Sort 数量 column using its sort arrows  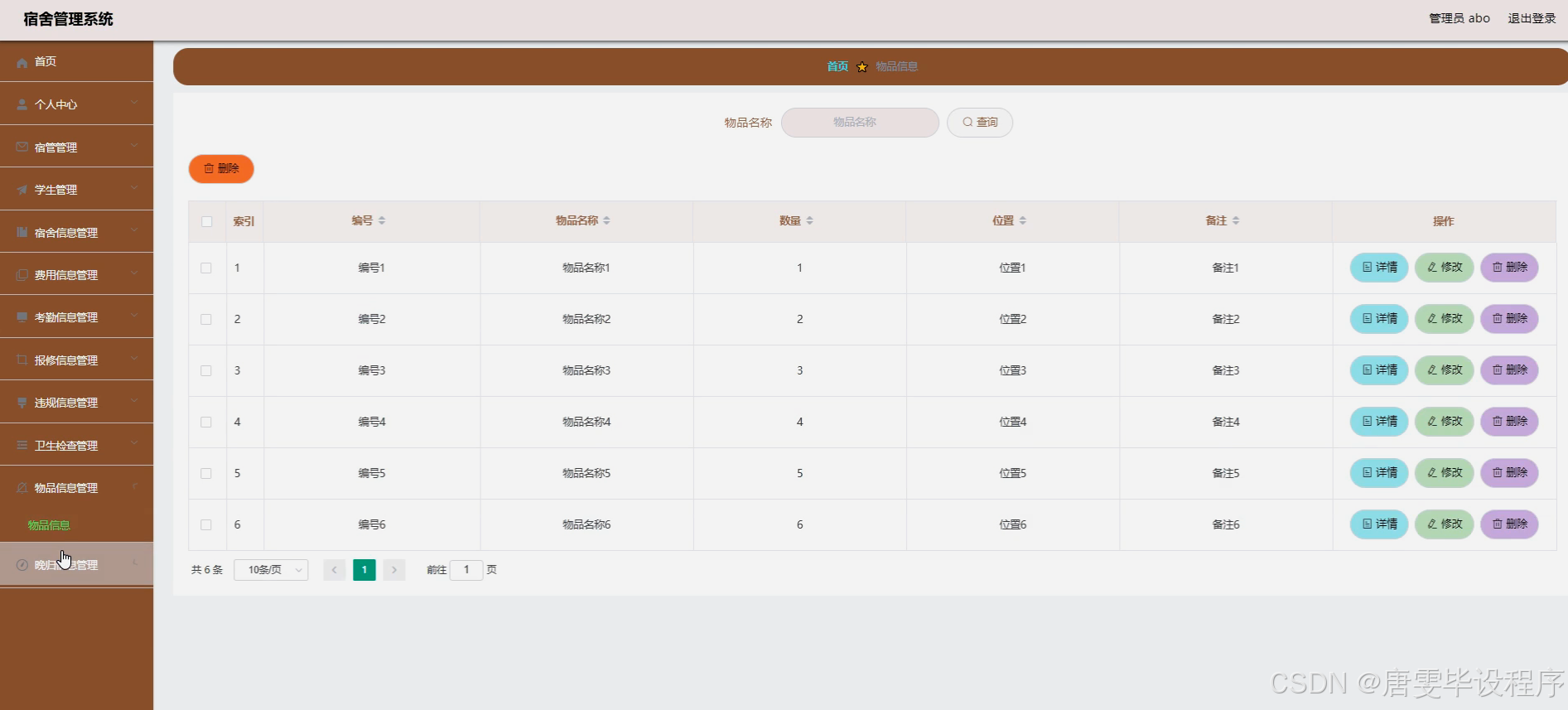click(x=809, y=220)
